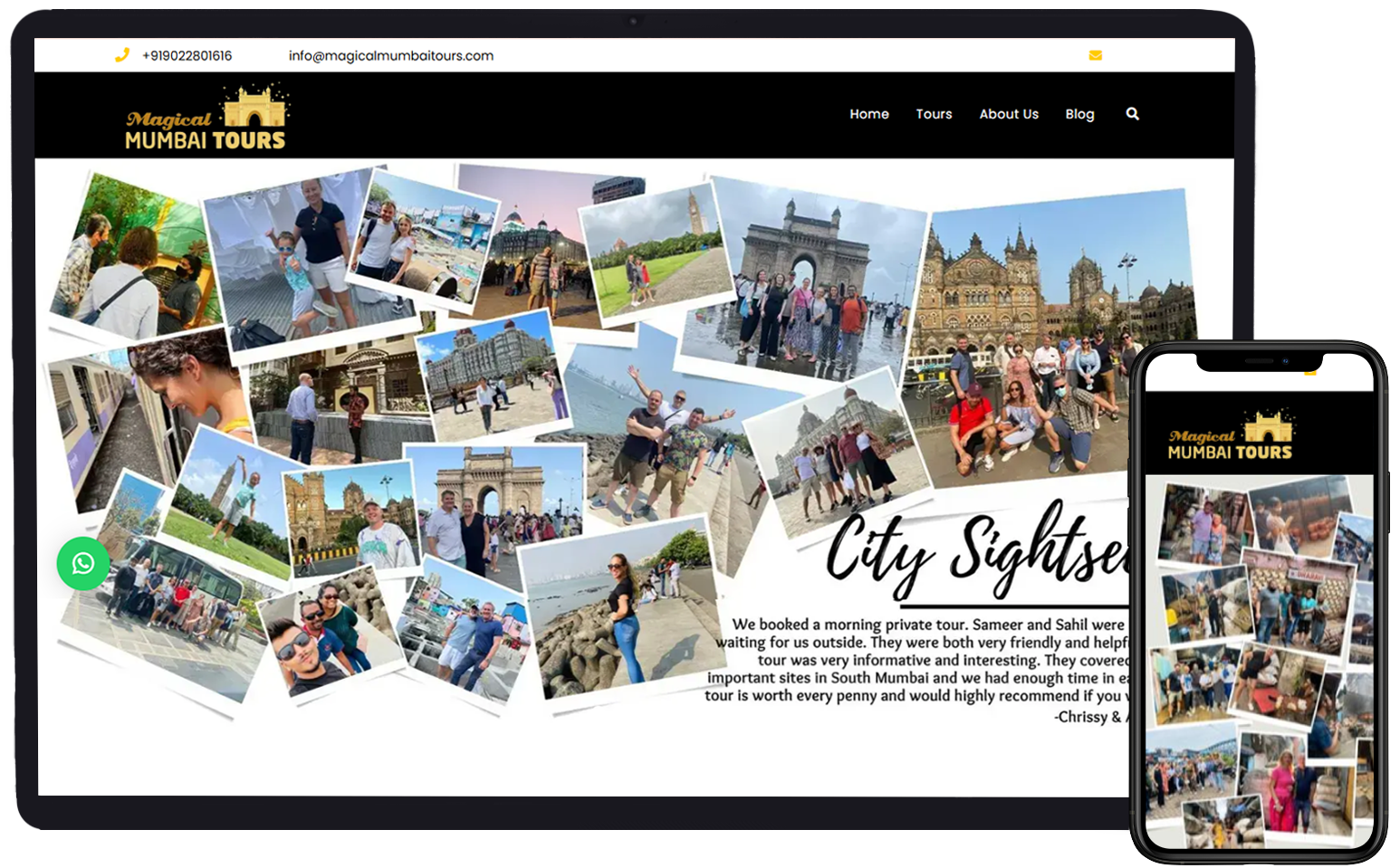Go to the Home menu item
The height and width of the screenshot is (868, 1400).
click(x=868, y=114)
